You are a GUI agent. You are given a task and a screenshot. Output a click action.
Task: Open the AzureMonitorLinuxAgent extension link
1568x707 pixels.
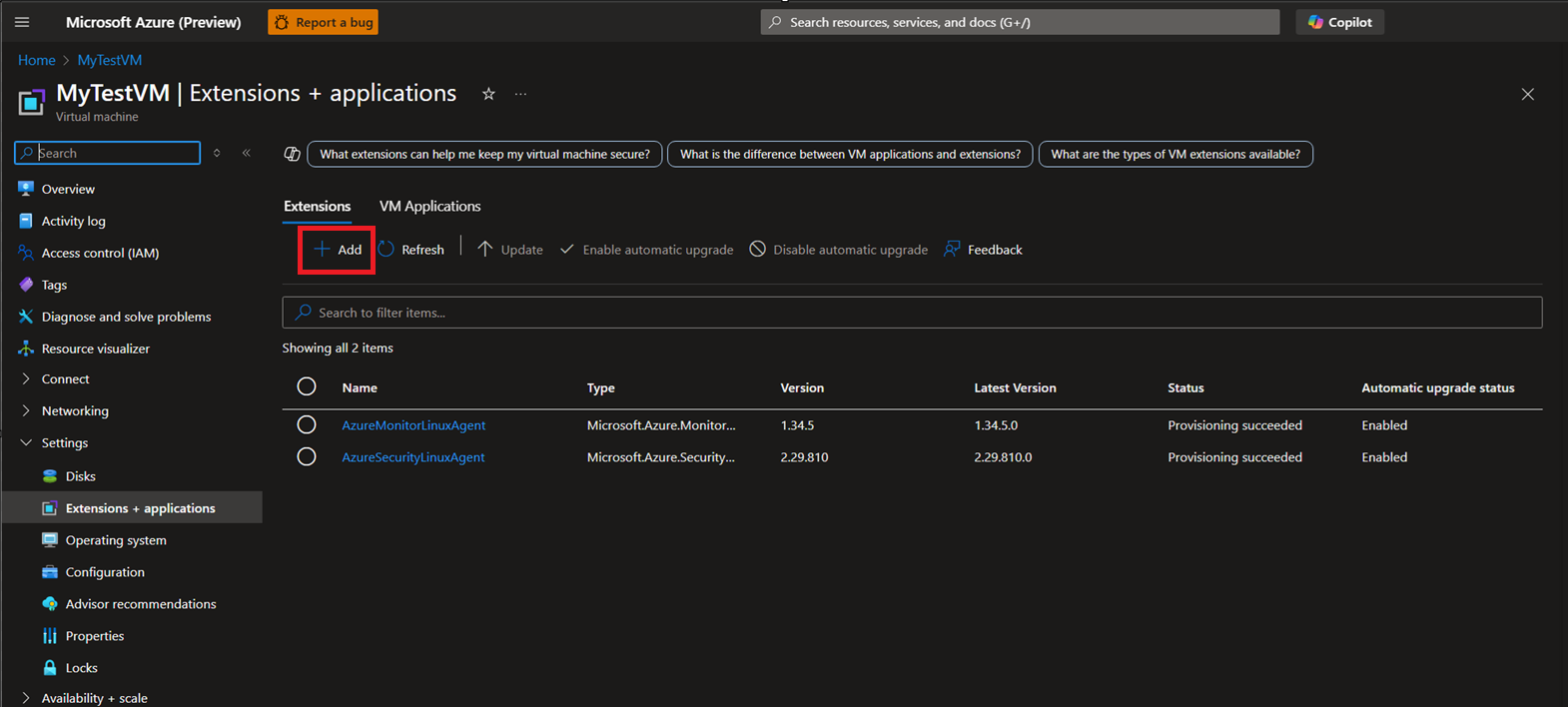(x=413, y=425)
